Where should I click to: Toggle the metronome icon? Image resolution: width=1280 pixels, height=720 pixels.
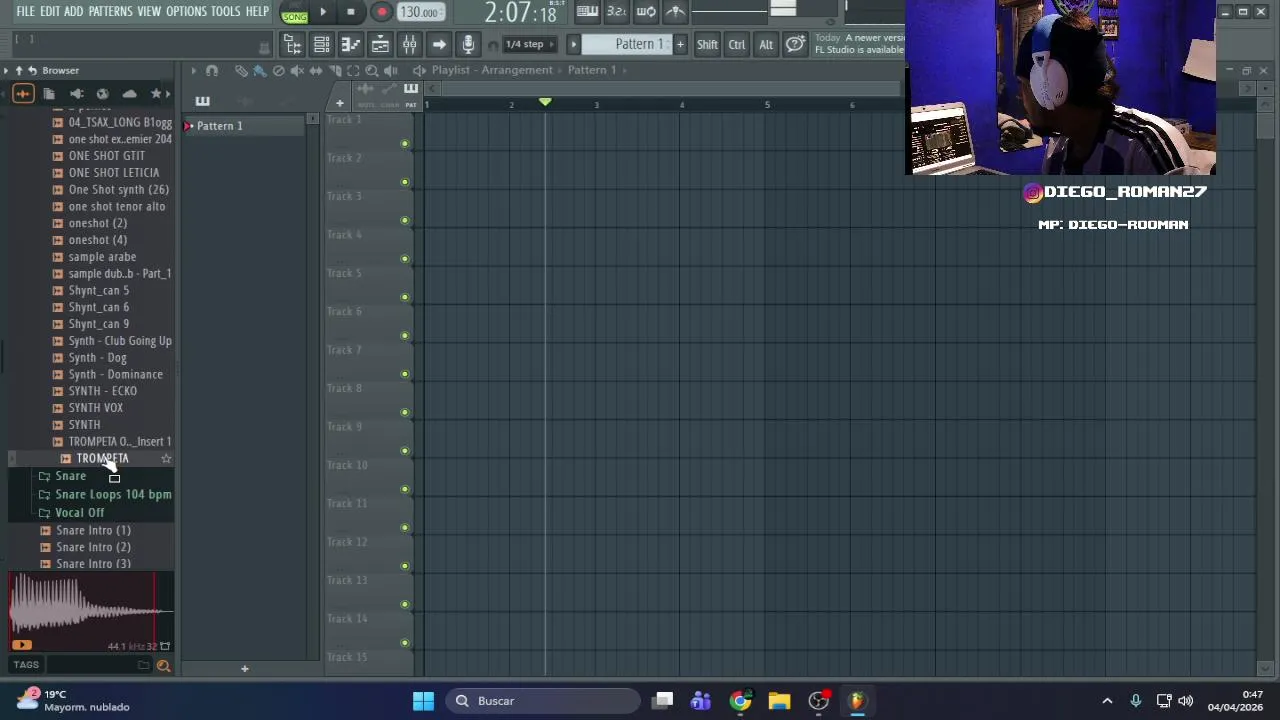[676, 12]
